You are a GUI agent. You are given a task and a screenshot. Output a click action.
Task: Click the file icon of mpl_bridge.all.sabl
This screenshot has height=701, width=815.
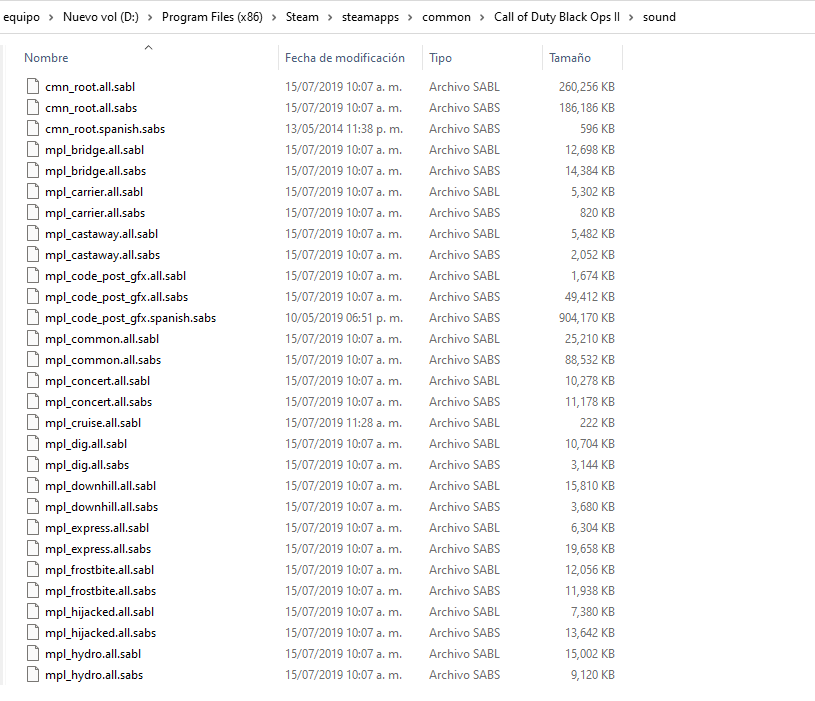point(33,150)
